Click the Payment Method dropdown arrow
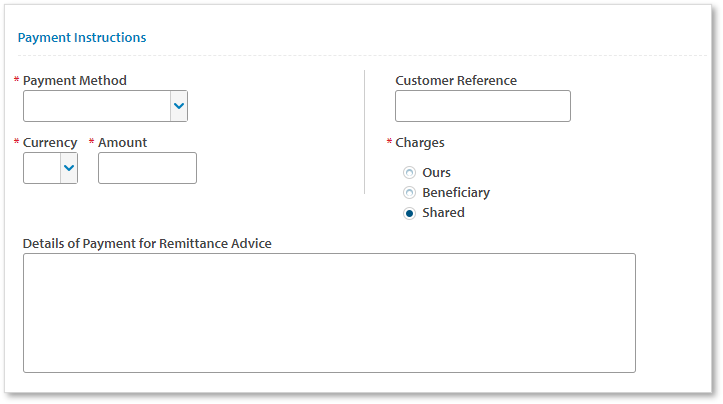Image resolution: width=723 pixels, height=404 pixels. point(178,106)
